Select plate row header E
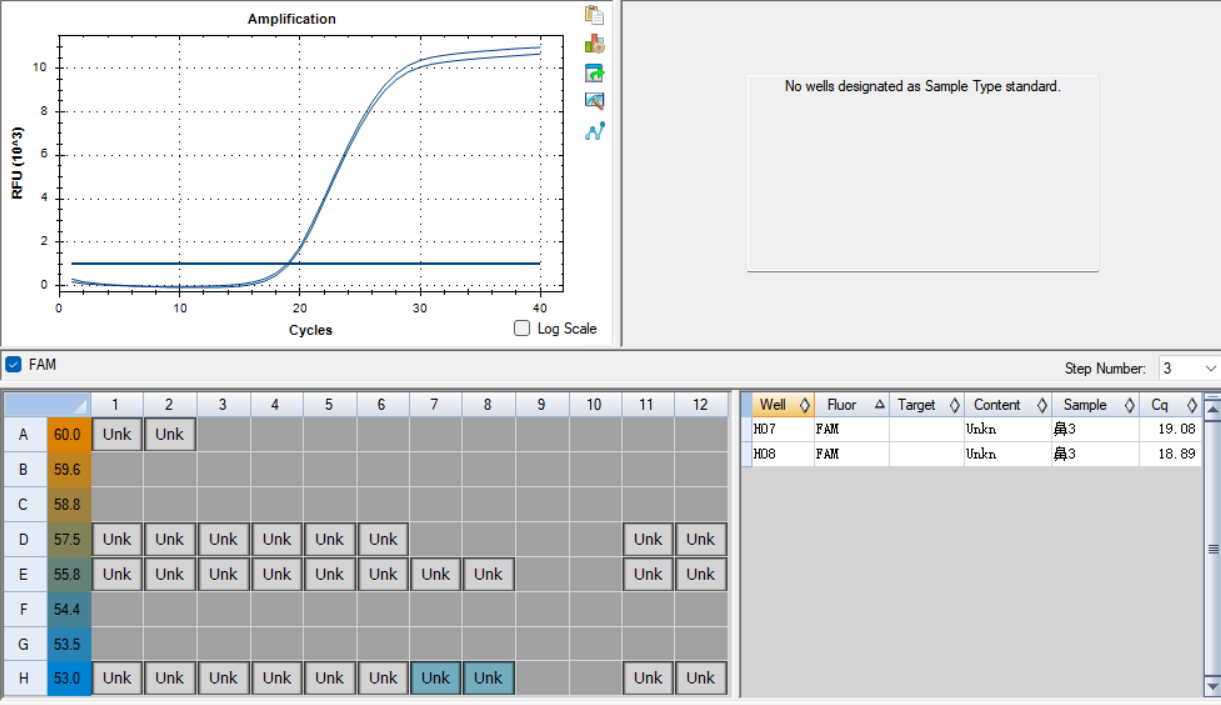 (x=23, y=574)
